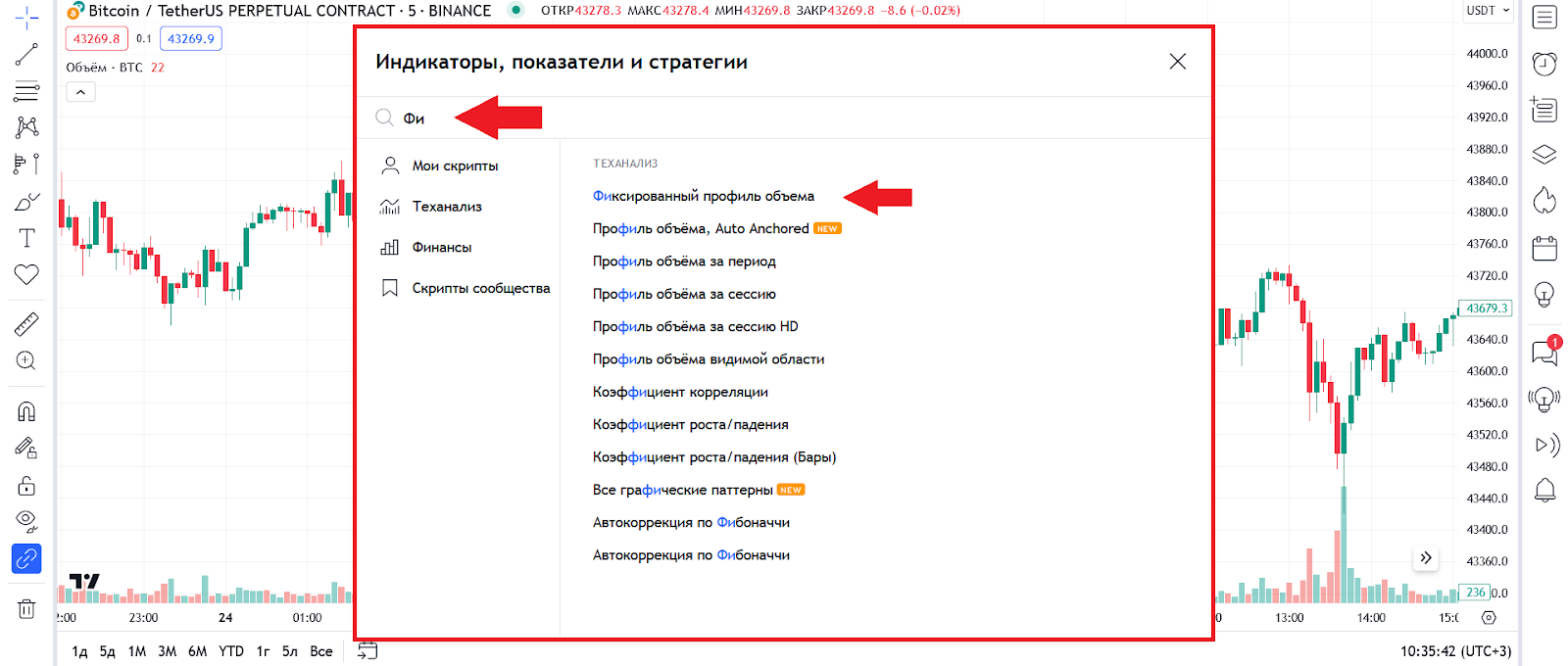Open the pattern drawing tools
Viewport: 1568px width, 666px height.
click(26, 127)
